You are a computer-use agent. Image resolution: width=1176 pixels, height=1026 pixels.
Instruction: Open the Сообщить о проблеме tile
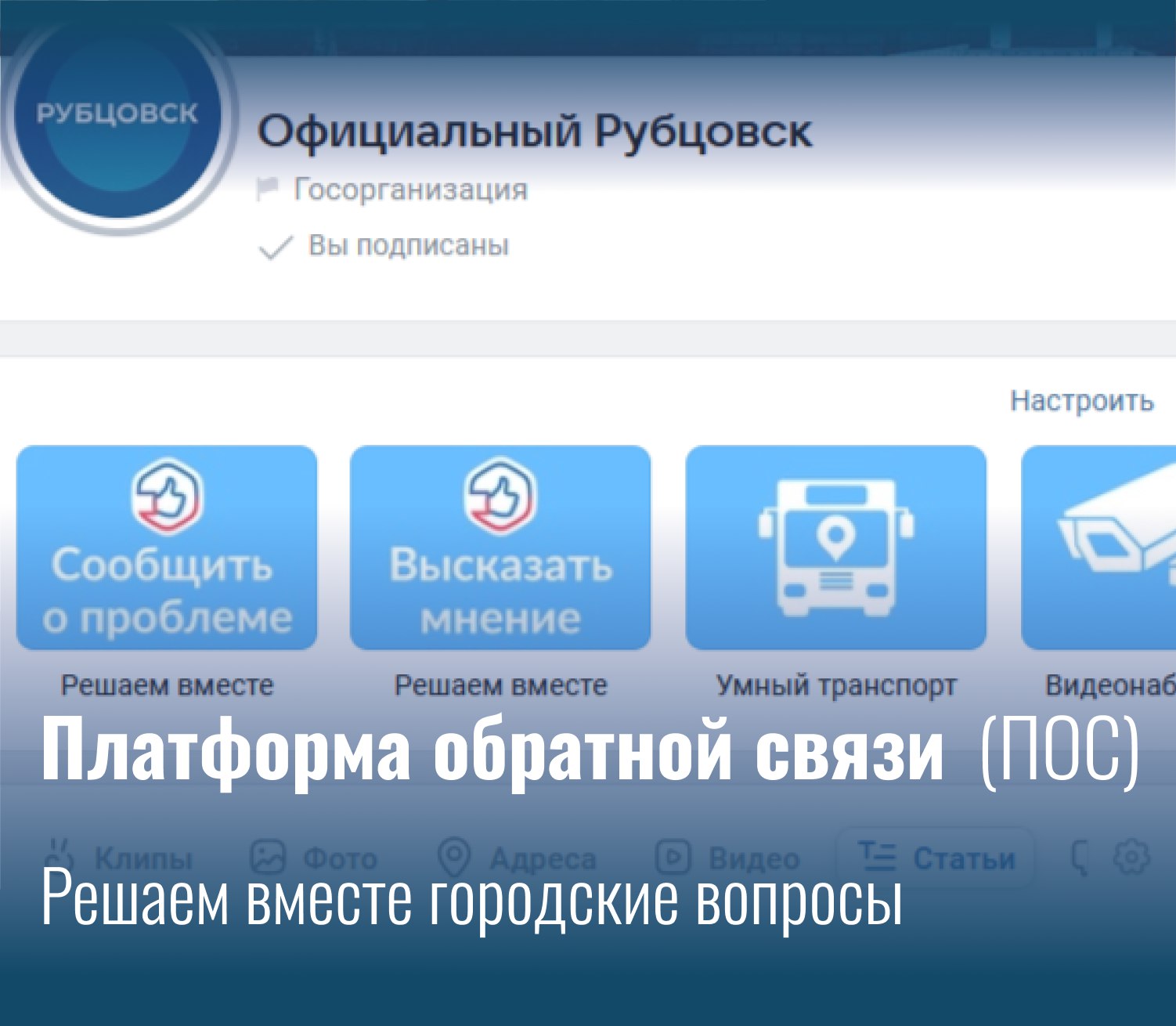167,548
